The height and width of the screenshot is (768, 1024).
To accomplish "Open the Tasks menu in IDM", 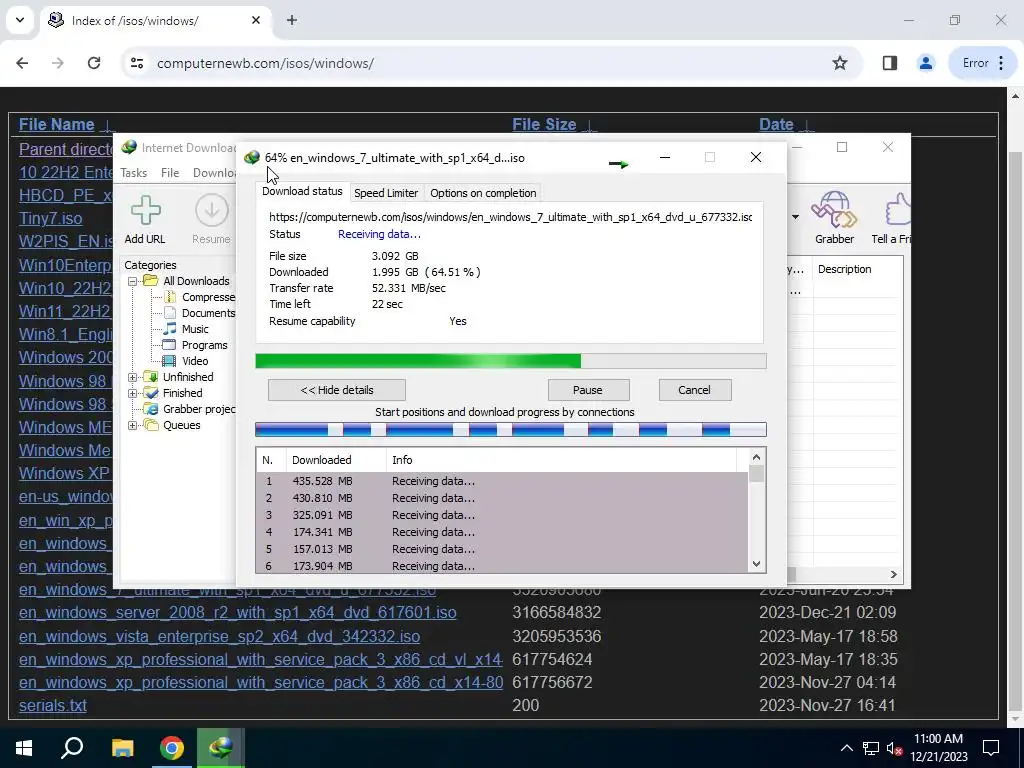I will [133, 172].
